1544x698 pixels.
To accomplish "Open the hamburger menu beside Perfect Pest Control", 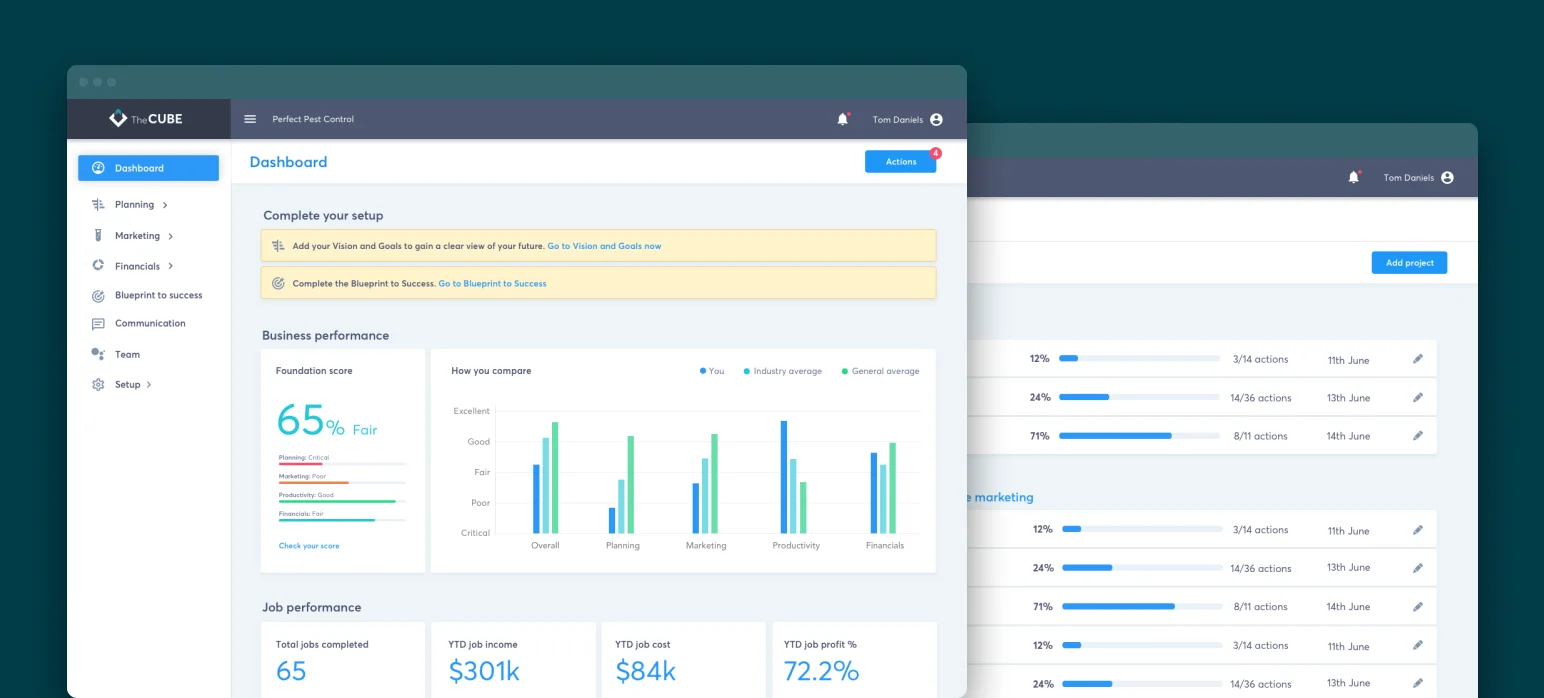I will click(x=250, y=119).
